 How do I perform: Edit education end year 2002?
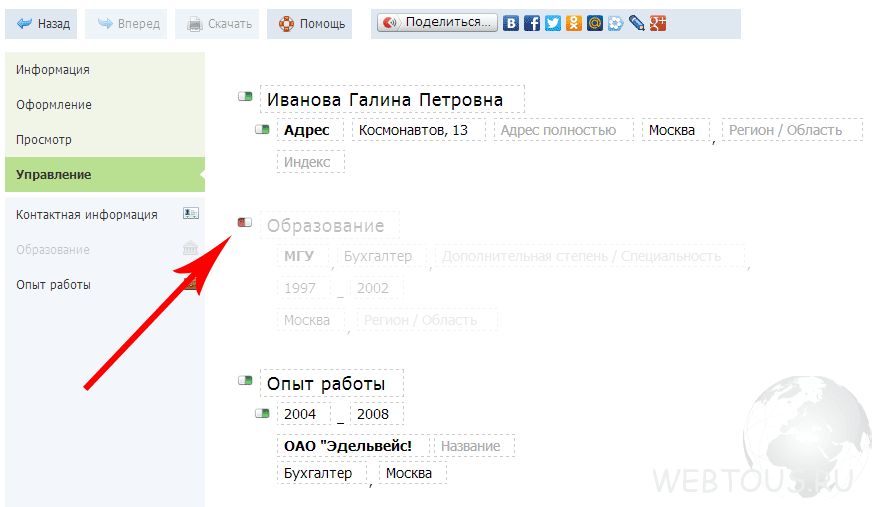pos(377,288)
